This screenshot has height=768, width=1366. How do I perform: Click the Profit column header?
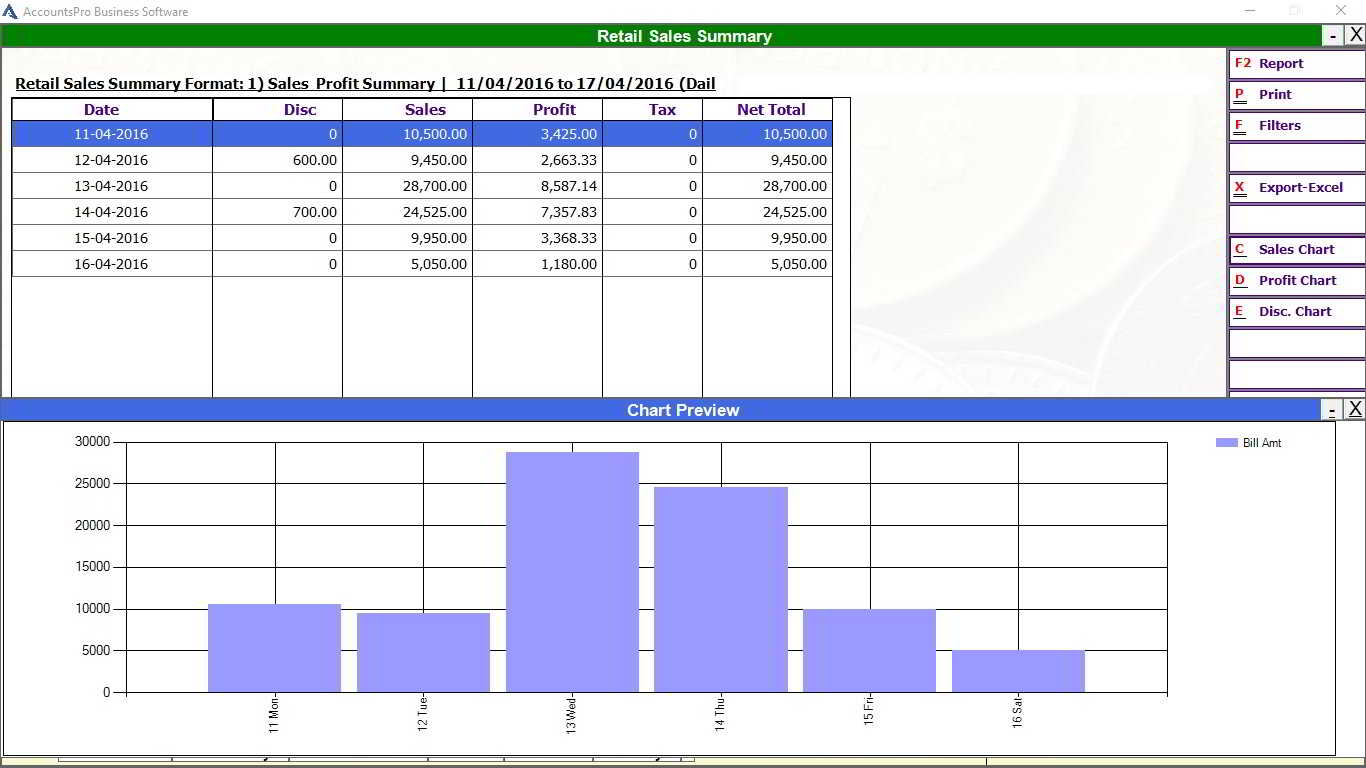tap(554, 110)
